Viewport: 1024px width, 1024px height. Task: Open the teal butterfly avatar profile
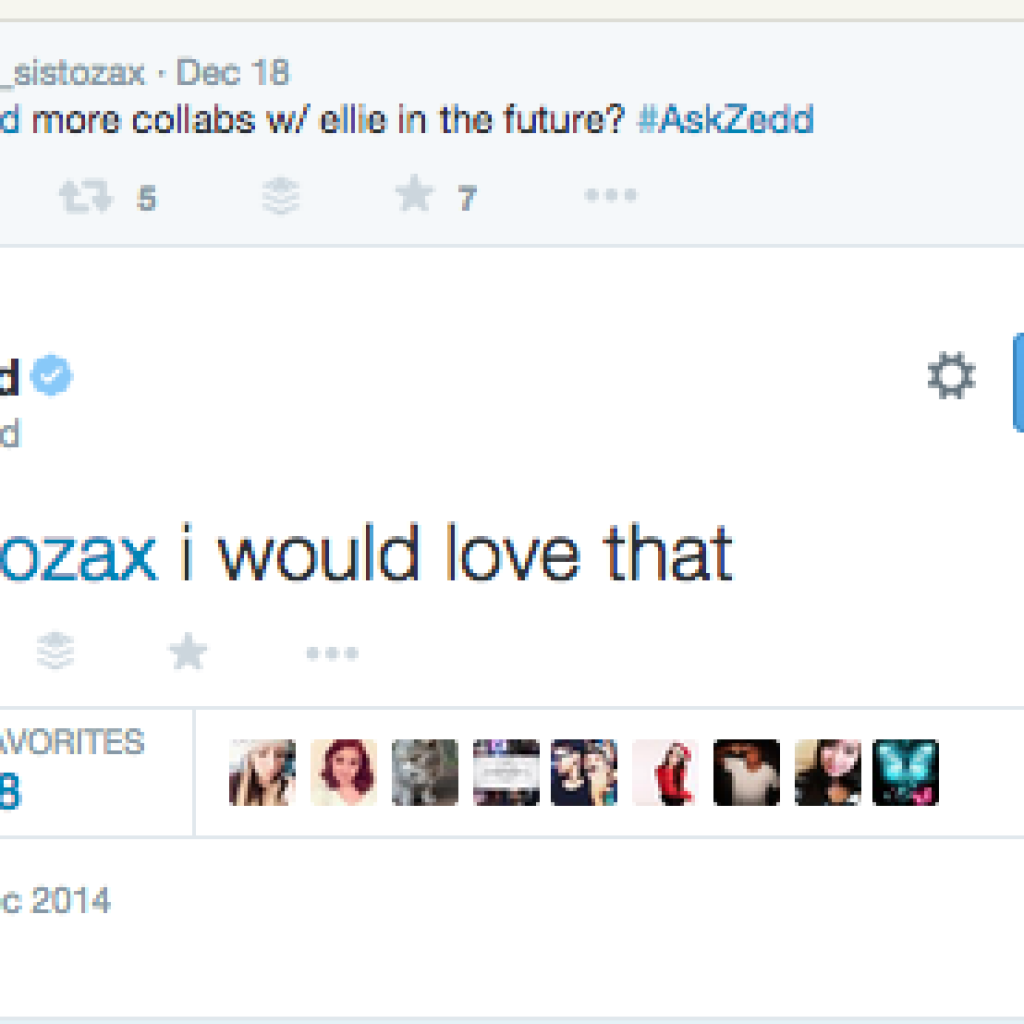tap(905, 773)
